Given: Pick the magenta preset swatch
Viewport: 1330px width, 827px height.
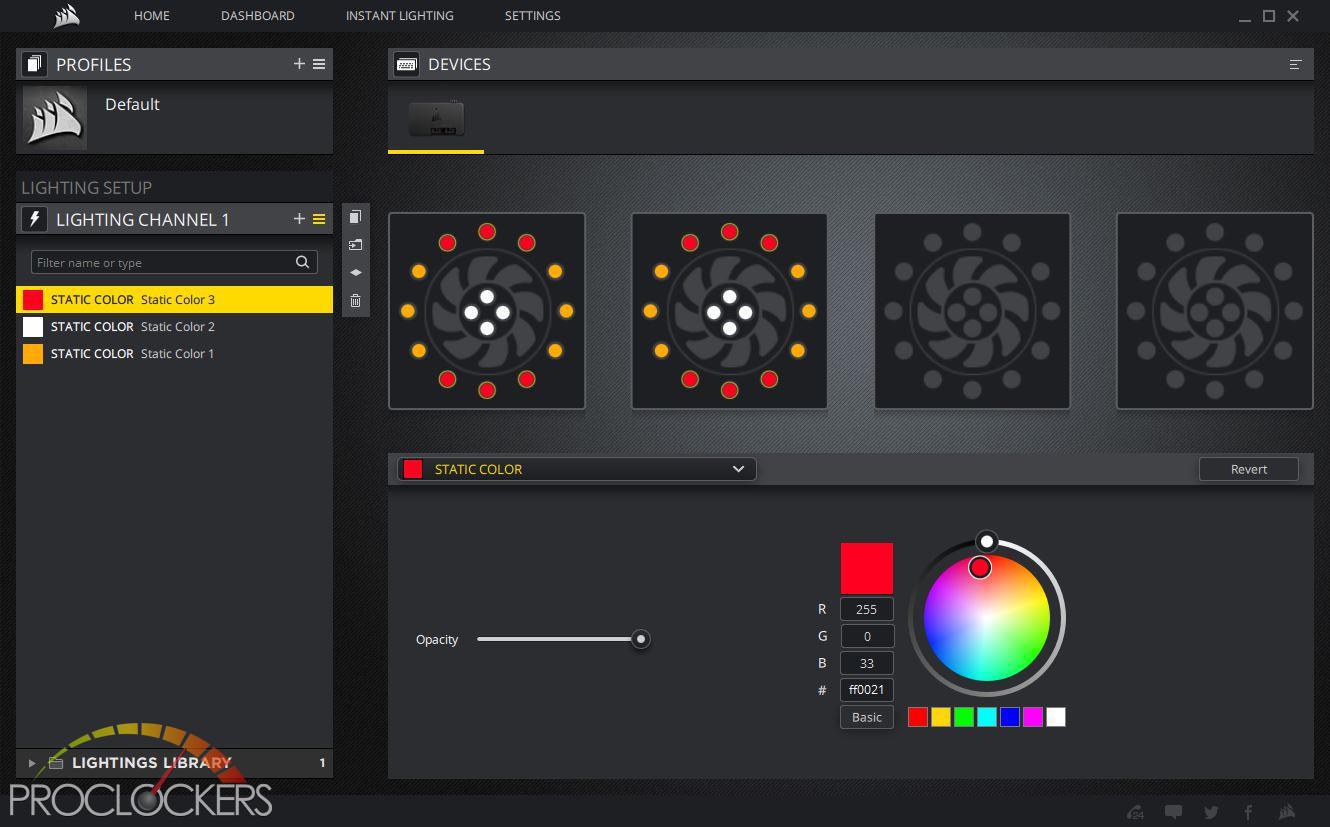Looking at the screenshot, I should pyautogui.click(x=1033, y=716).
